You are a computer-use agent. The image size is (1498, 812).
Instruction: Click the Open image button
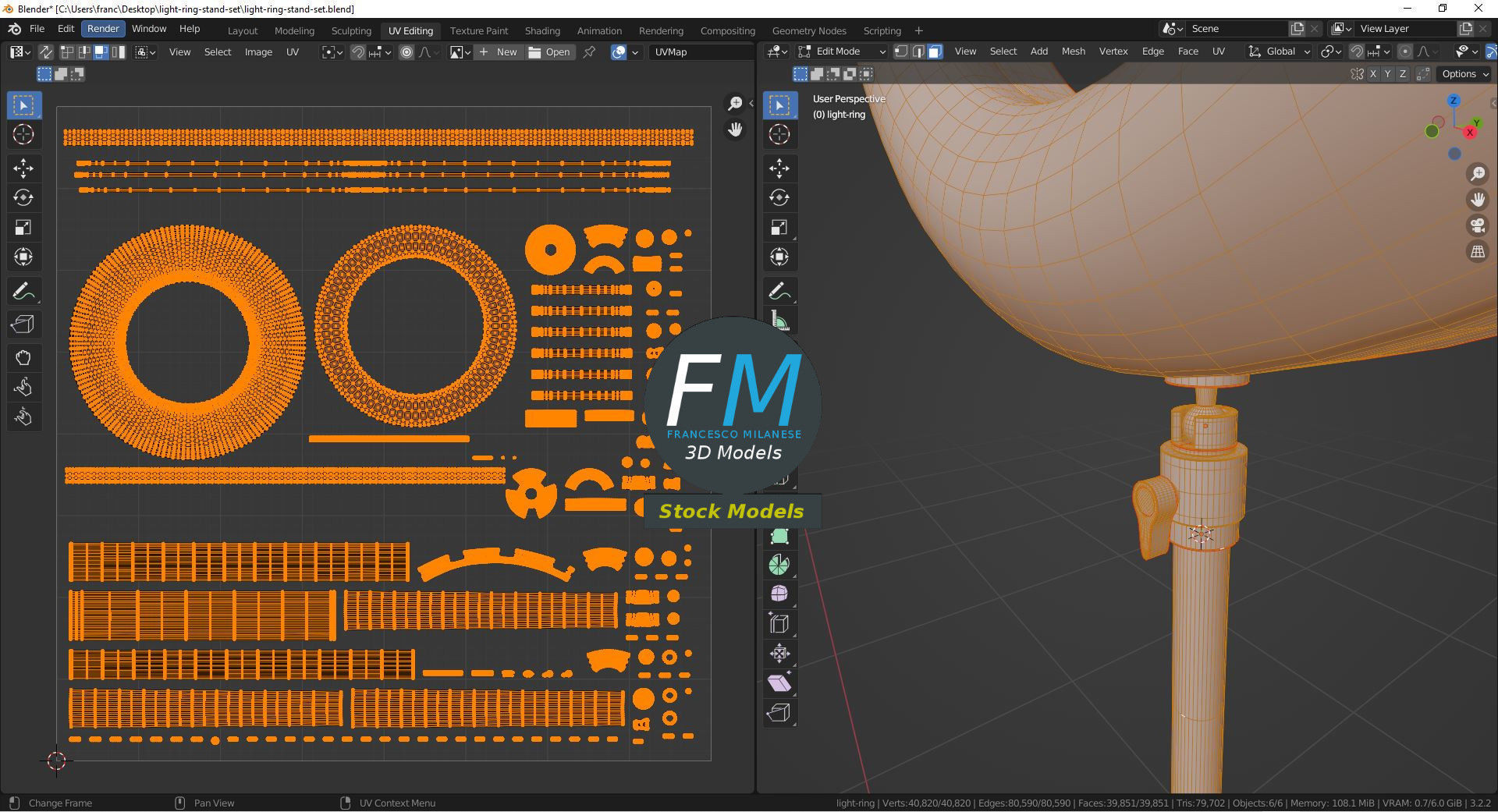point(549,52)
